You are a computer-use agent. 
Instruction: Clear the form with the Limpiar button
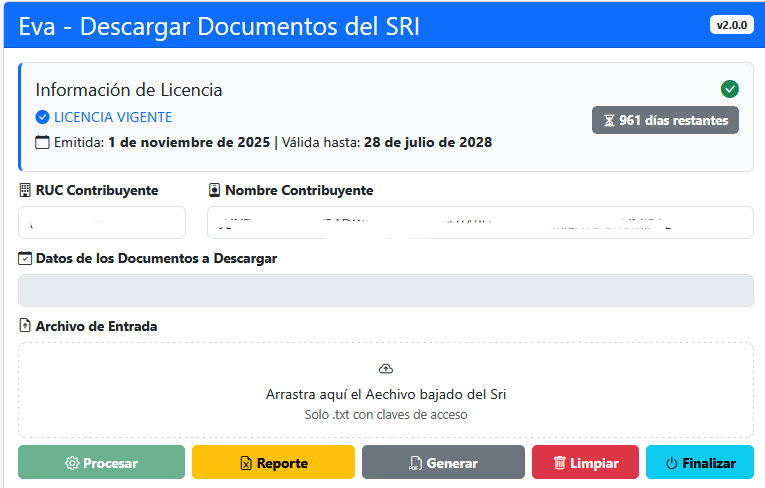(x=585, y=463)
